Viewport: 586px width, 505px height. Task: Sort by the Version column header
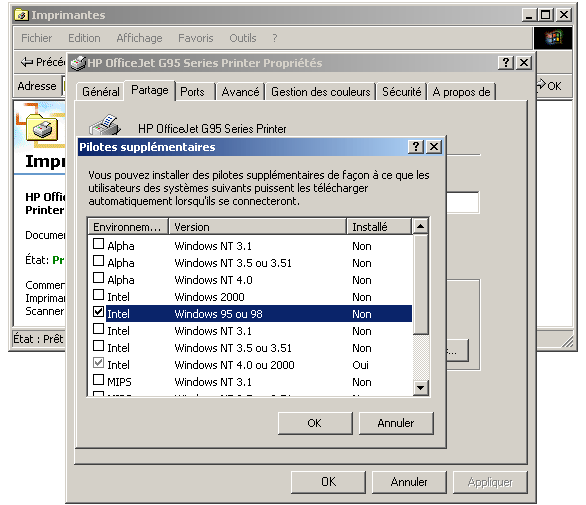tap(257, 227)
